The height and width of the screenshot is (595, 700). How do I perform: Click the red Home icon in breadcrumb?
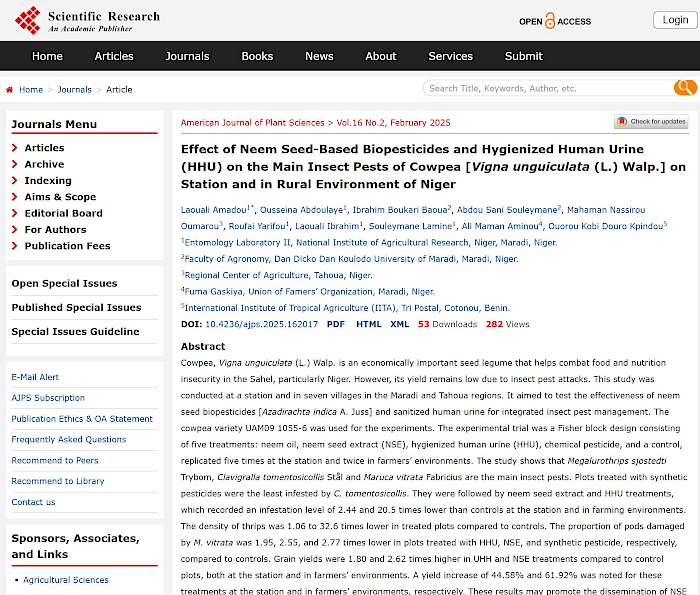(10, 90)
